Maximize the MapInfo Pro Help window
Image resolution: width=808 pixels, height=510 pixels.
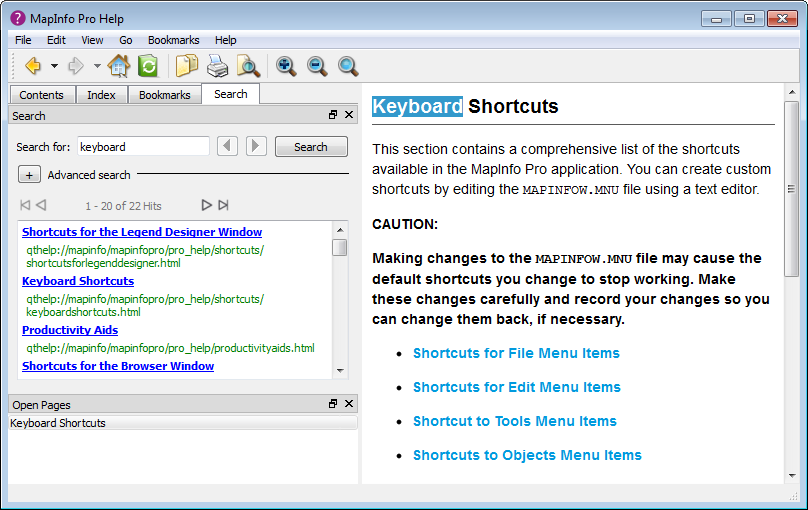(749, 19)
